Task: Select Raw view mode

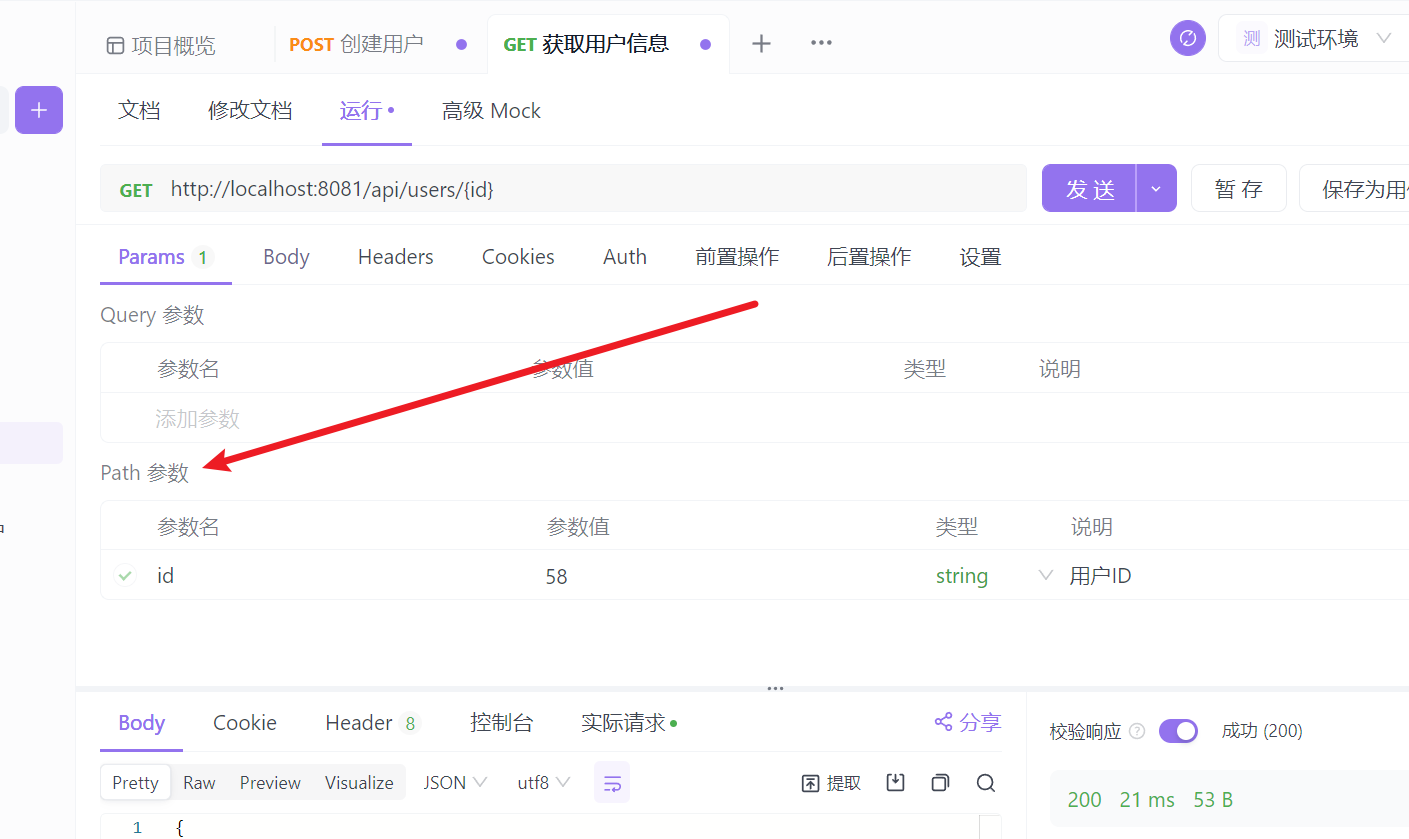Action: pyautogui.click(x=199, y=782)
